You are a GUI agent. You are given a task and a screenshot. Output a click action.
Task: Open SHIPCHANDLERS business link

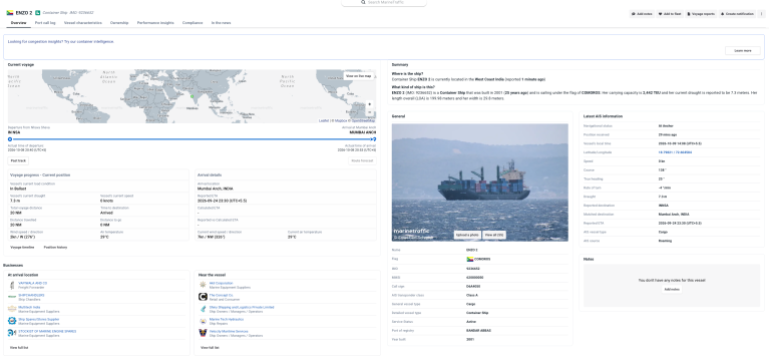click(31, 295)
